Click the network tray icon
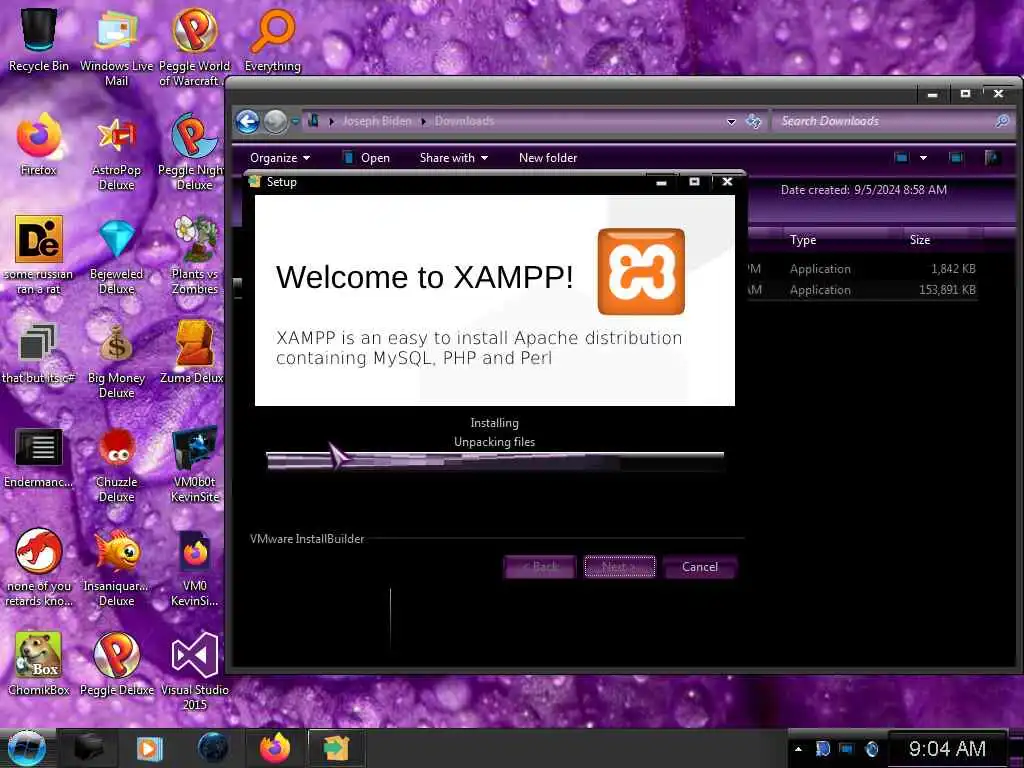1024x768 pixels. coord(847,749)
